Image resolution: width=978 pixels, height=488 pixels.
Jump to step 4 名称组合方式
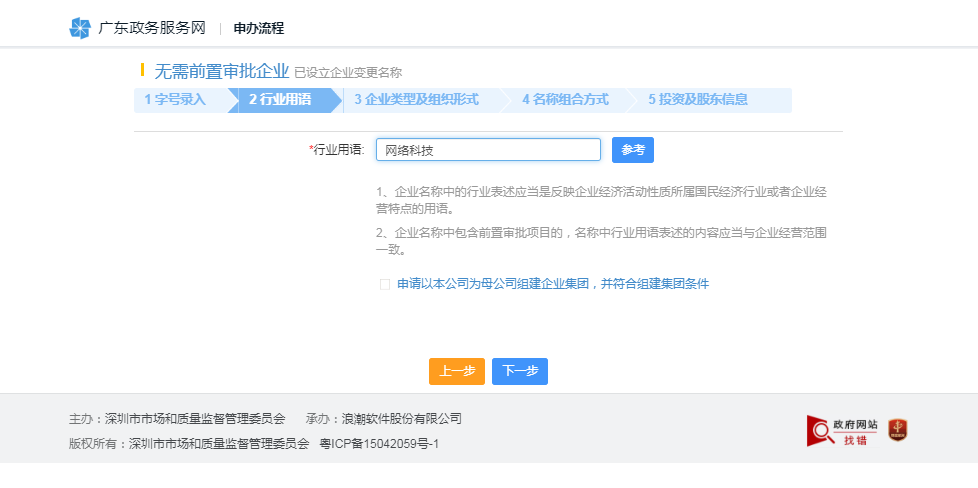[565, 100]
